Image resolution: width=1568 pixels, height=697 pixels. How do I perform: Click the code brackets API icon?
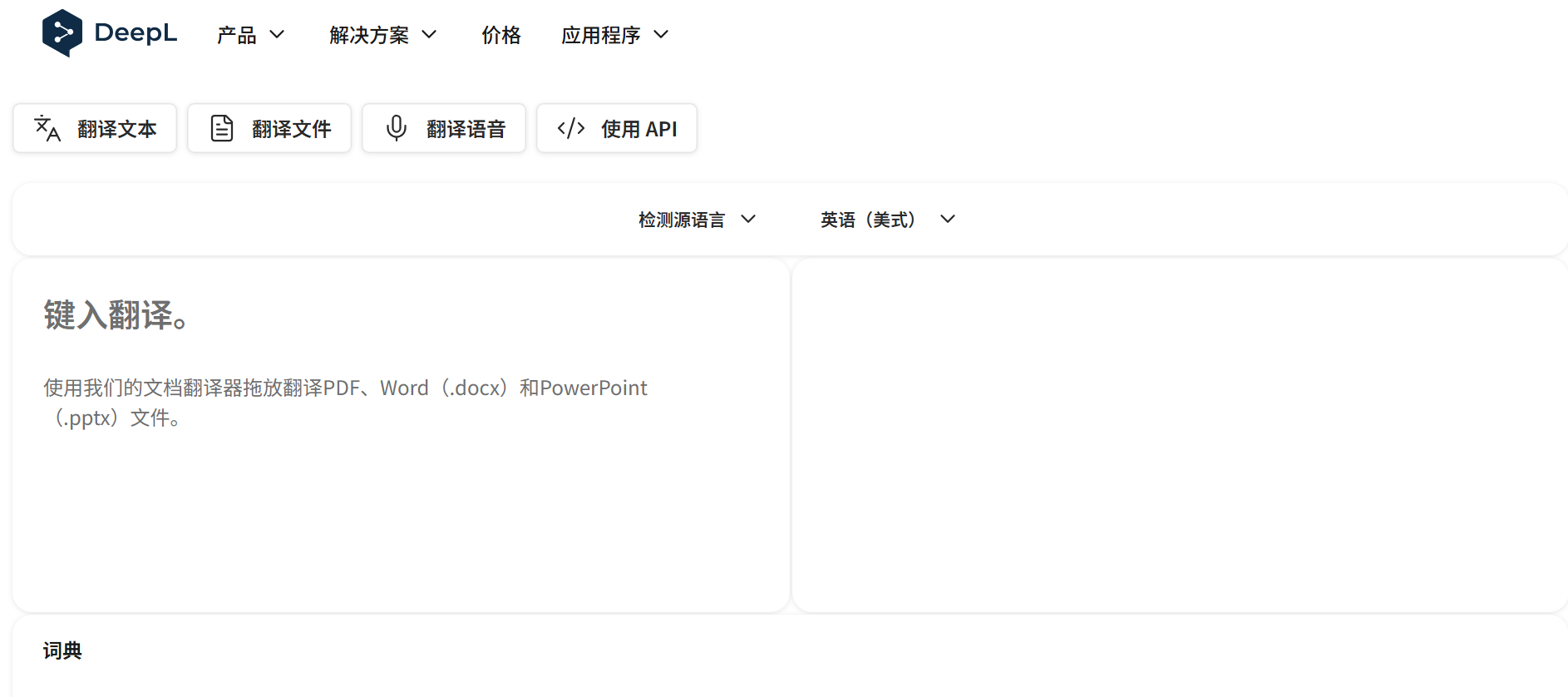point(571,128)
